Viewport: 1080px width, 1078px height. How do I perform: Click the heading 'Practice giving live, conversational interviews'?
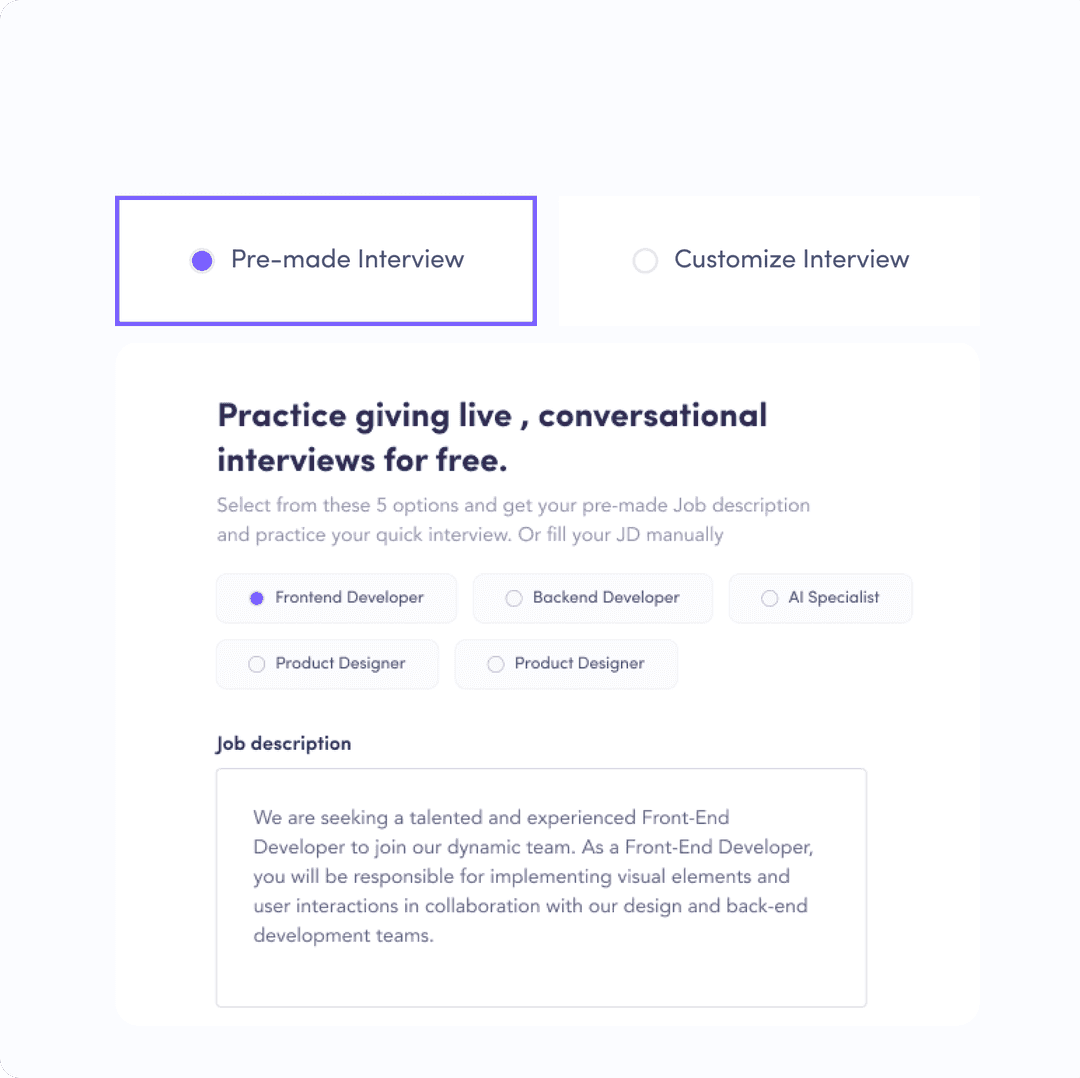492,438
